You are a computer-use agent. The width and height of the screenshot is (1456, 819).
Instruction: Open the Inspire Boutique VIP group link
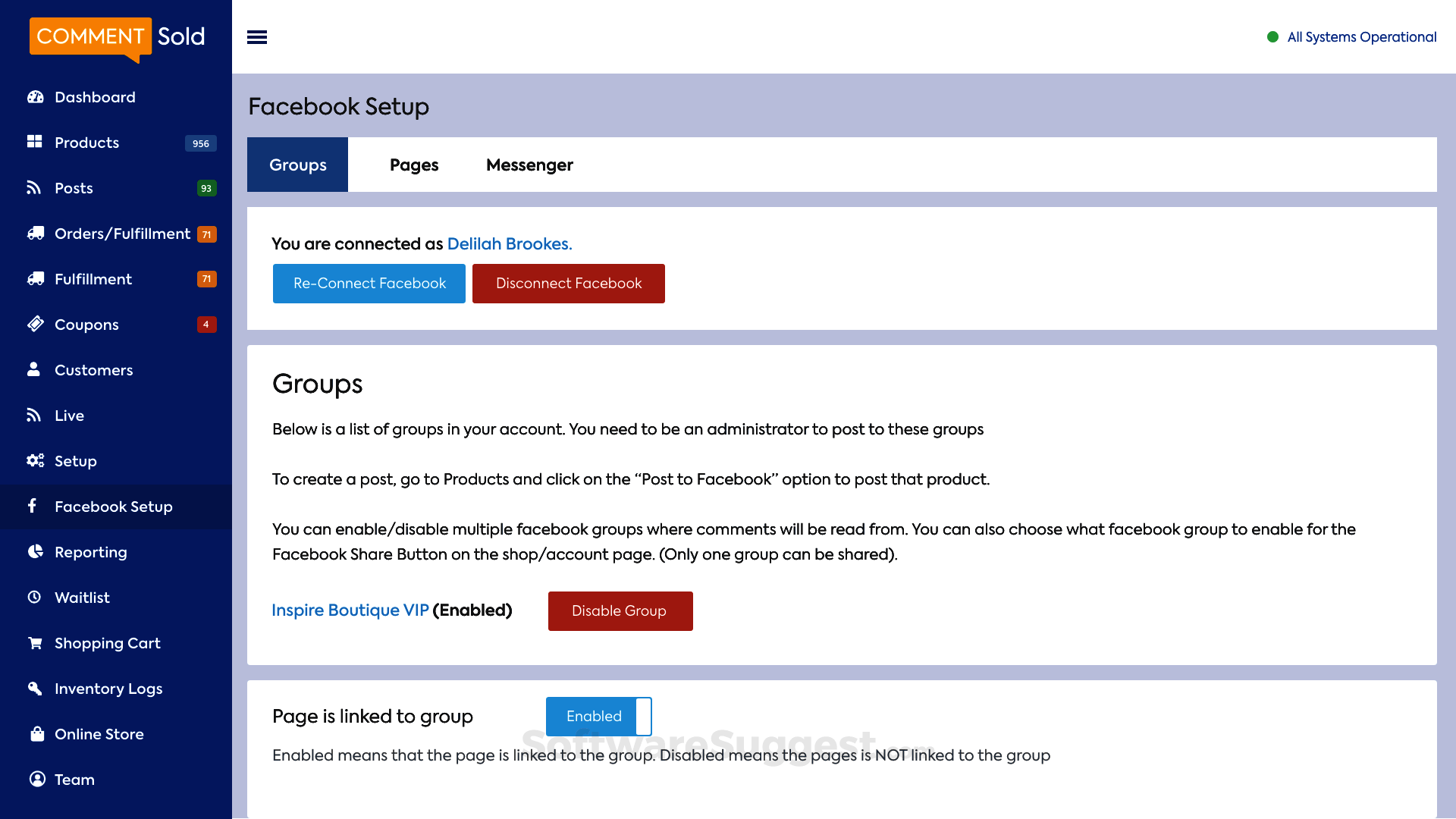[350, 610]
